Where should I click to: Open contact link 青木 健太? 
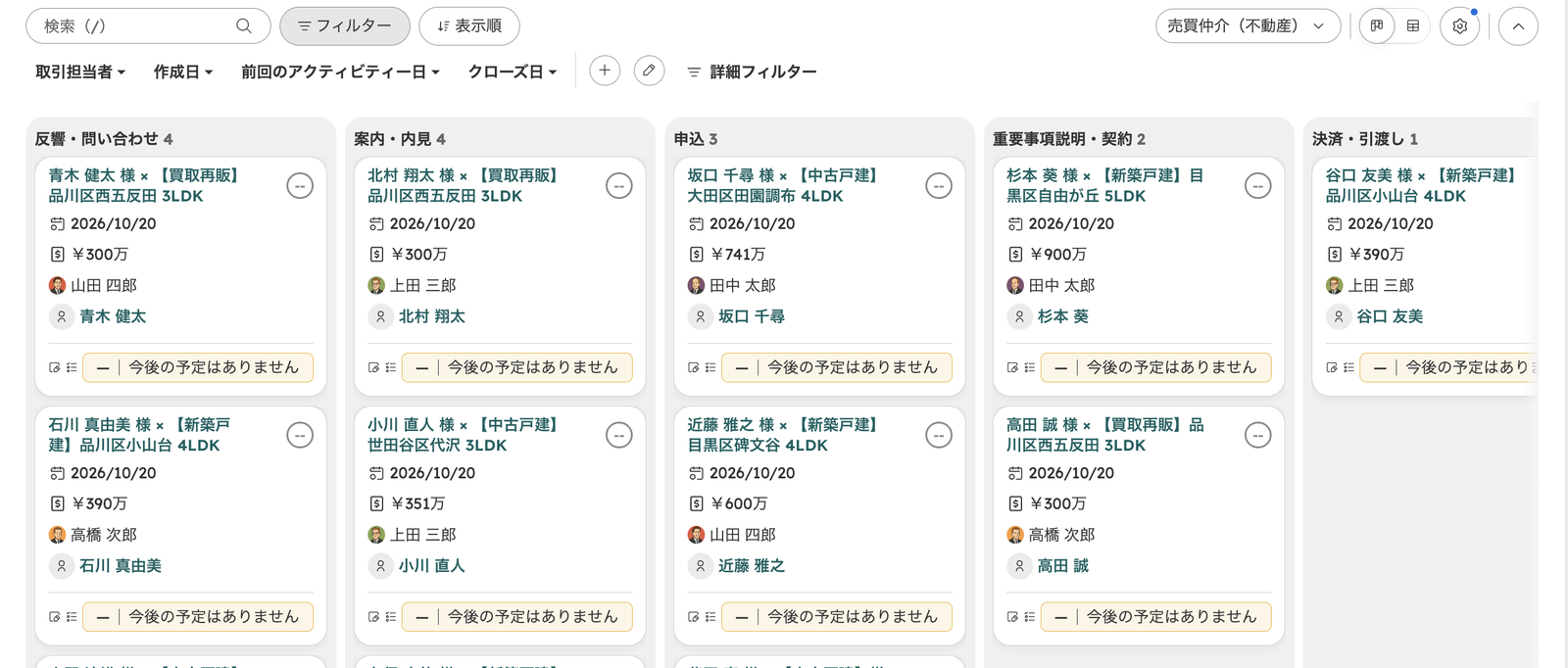pyautogui.click(x=113, y=316)
